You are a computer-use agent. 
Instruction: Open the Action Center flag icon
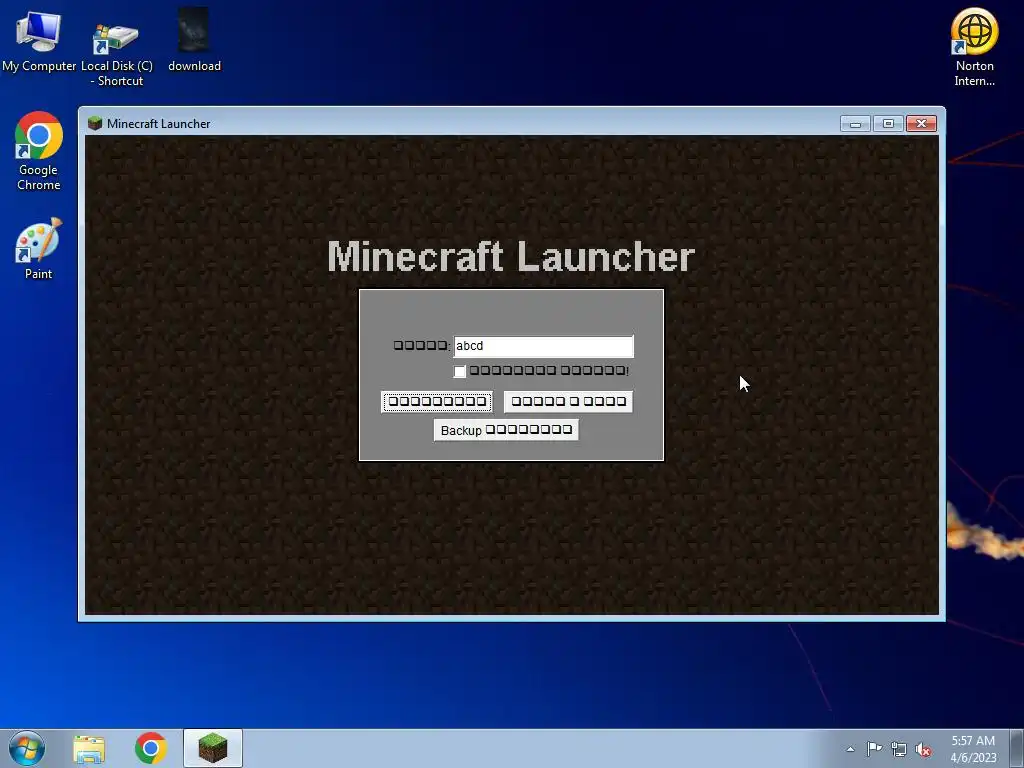click(874, 749)
